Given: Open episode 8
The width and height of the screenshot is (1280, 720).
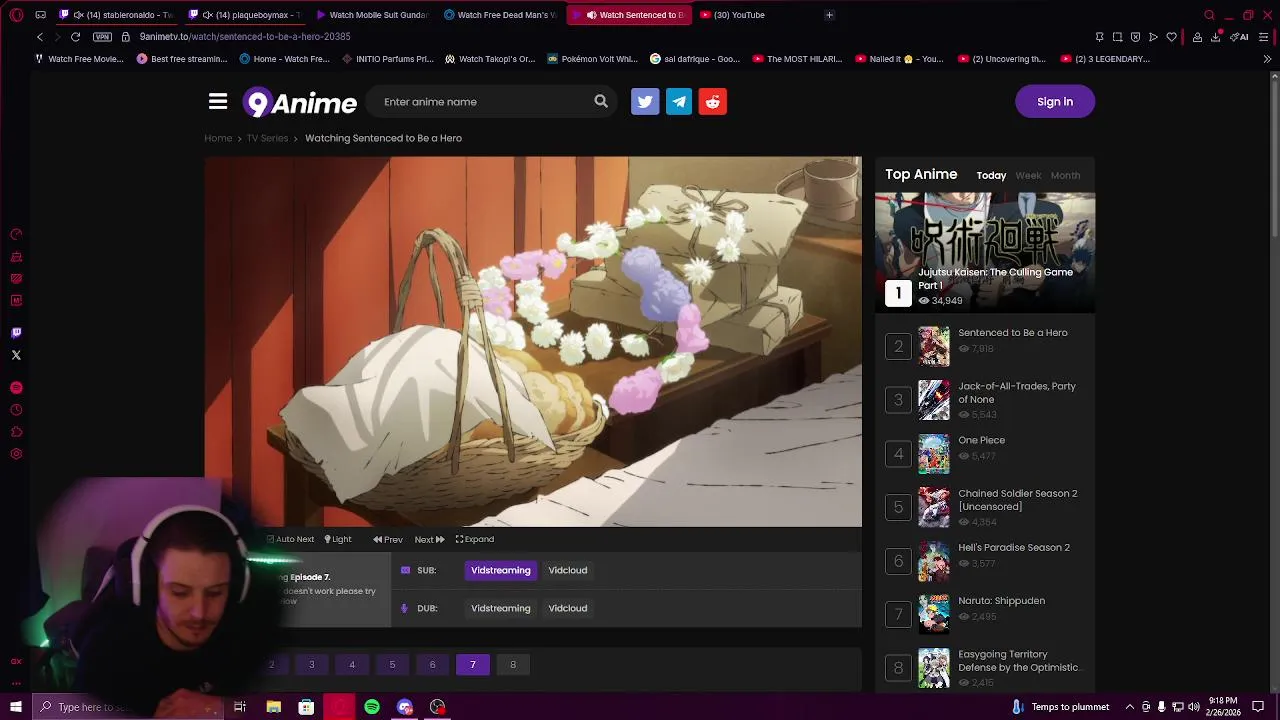Looking at the screenshot, I should pos(513,665).
